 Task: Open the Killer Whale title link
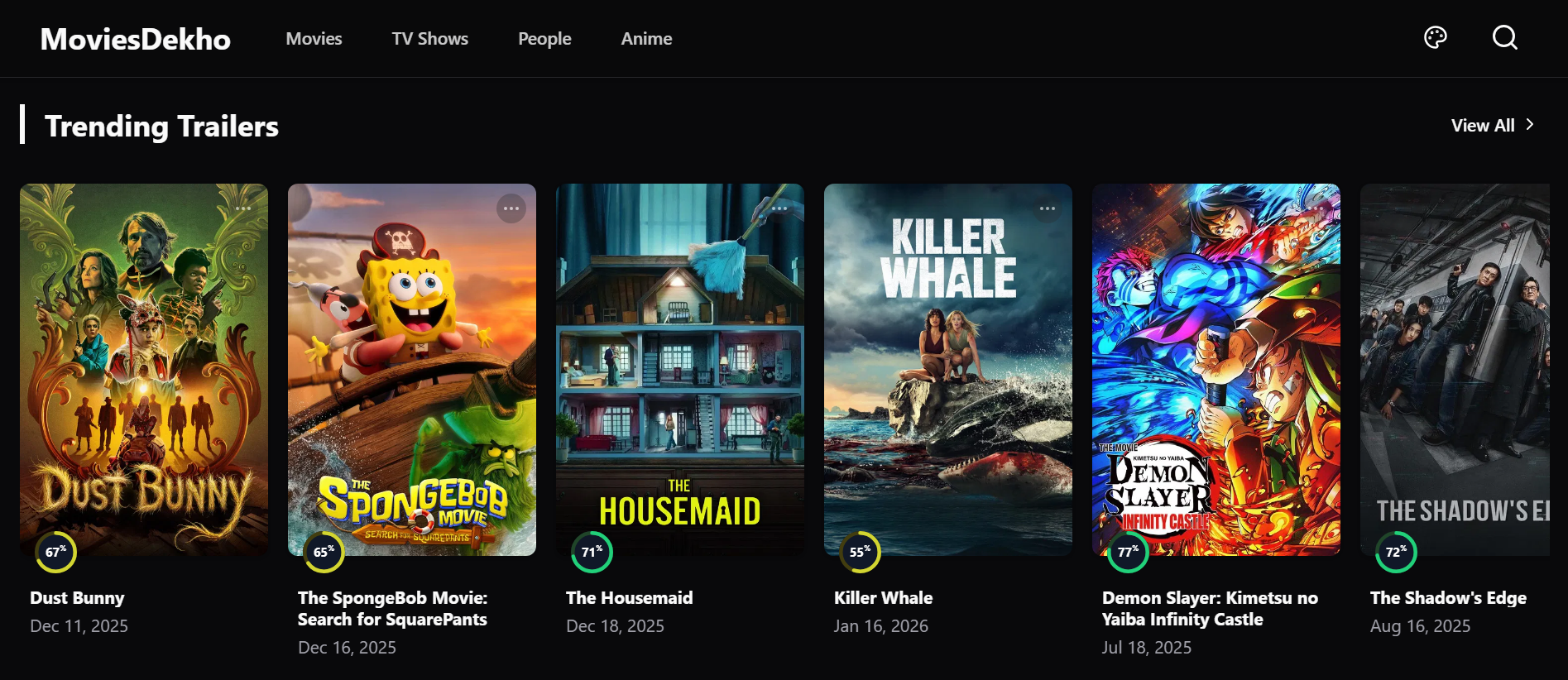click(883, 598)
